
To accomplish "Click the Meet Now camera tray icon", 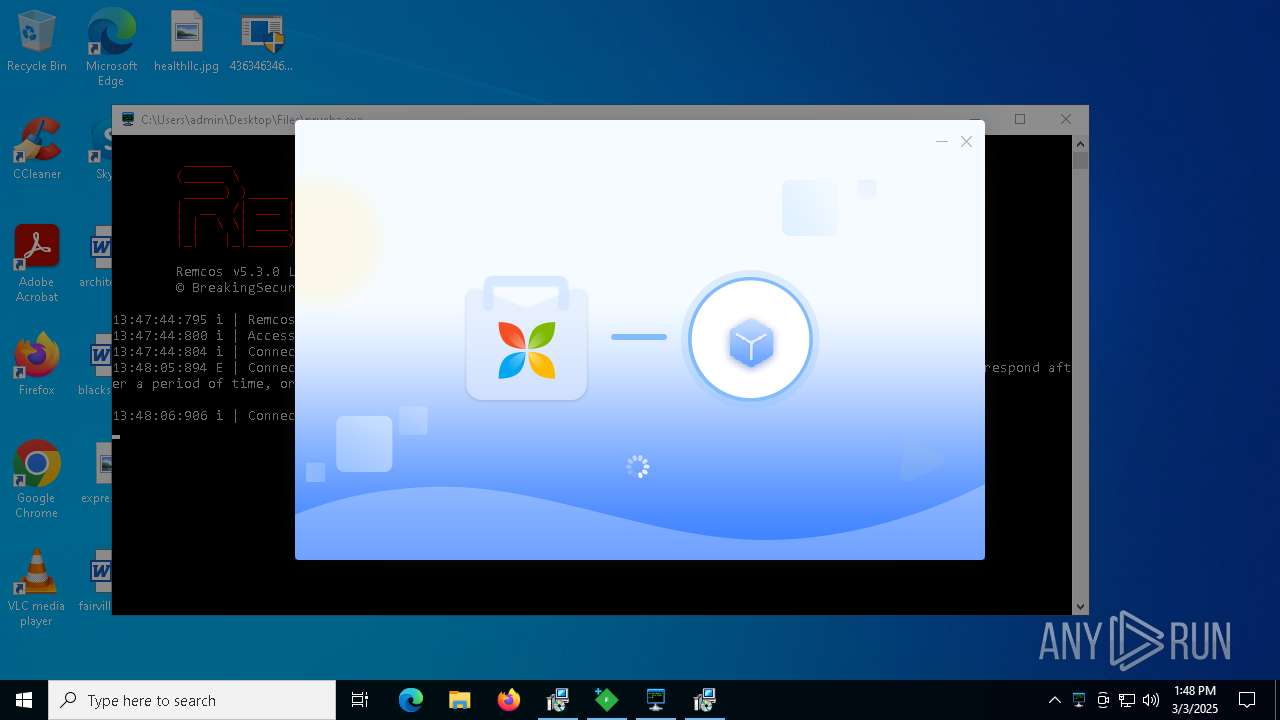I will coord(1103,700).
